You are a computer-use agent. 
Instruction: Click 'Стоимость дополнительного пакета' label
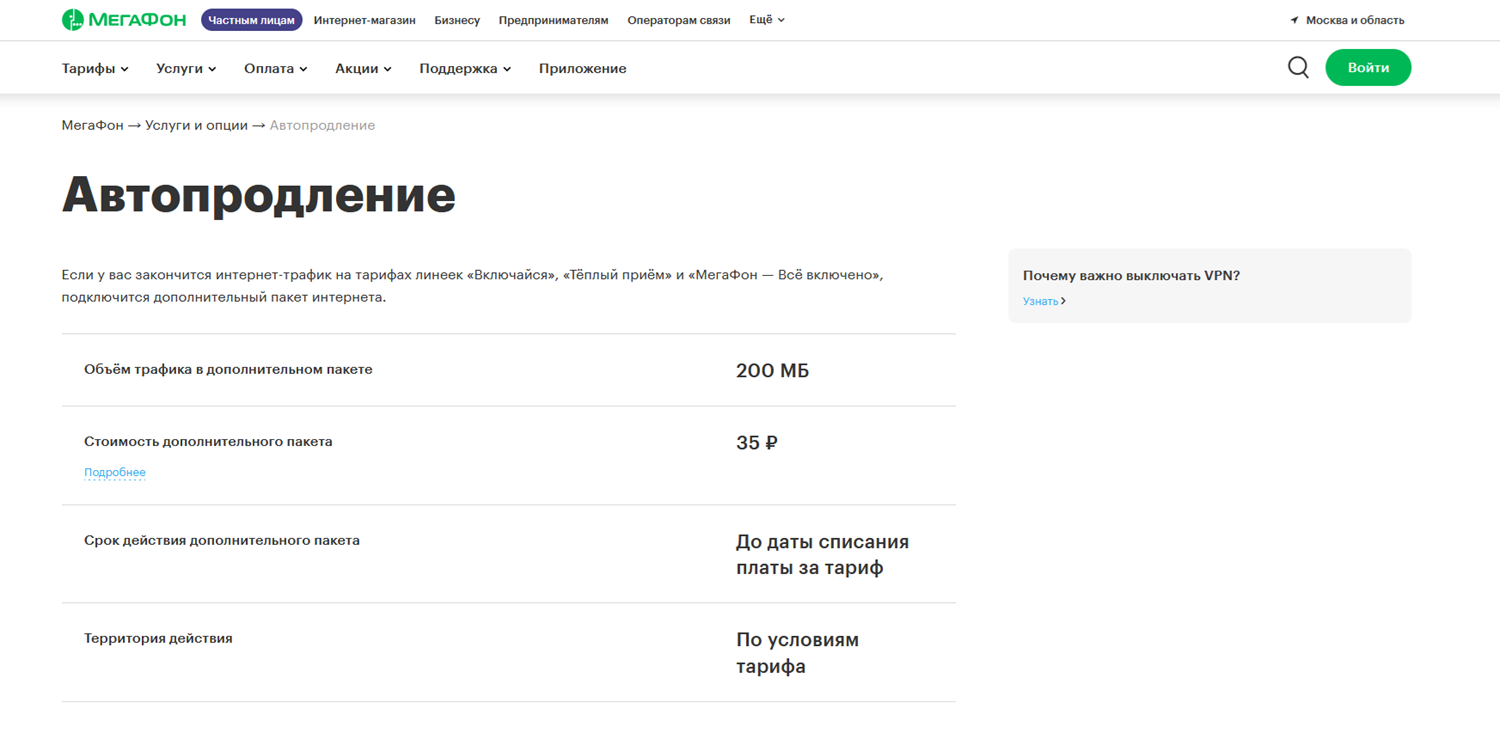(x=208, y=442)
